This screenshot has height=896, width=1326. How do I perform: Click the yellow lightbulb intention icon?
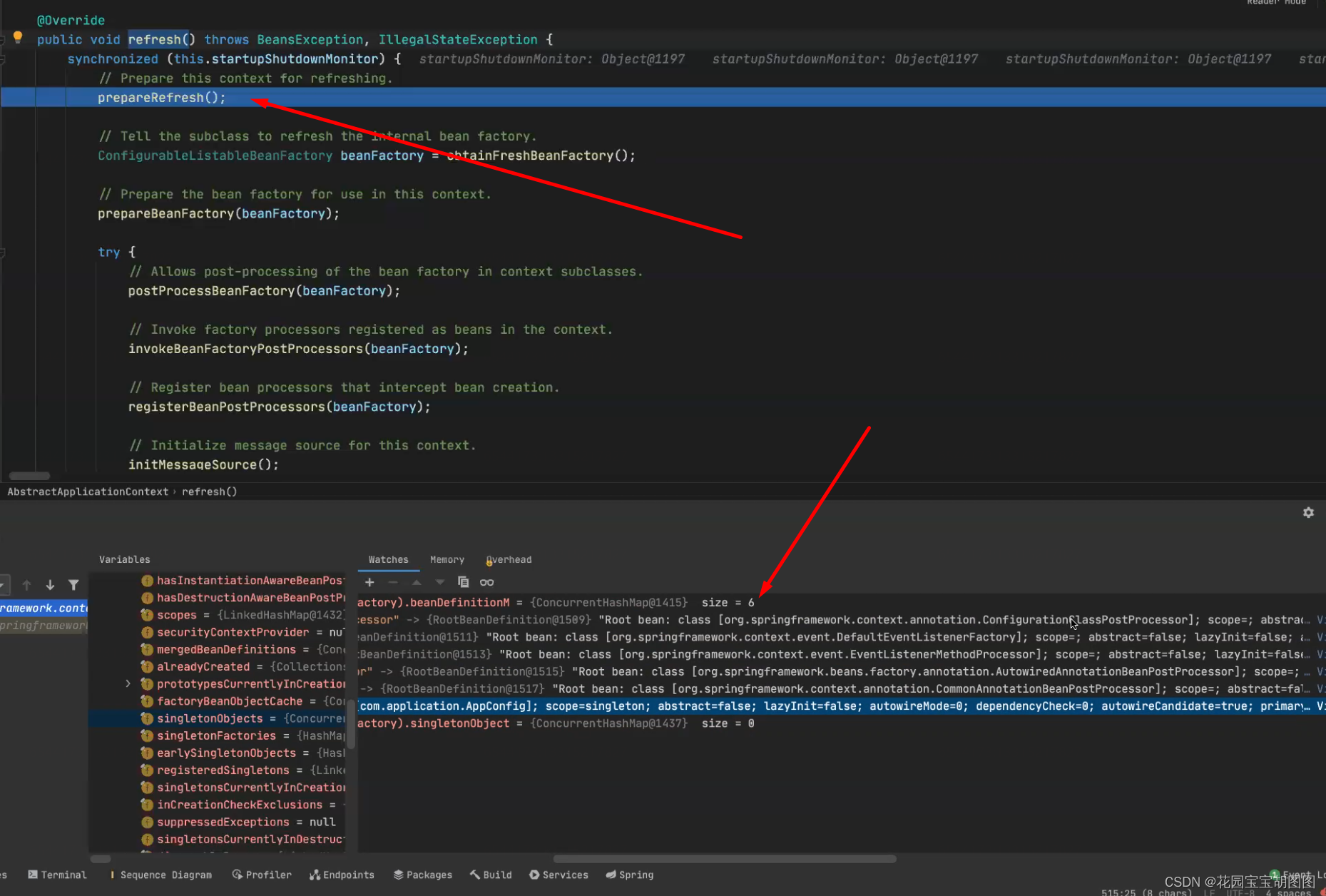(17, 36)
